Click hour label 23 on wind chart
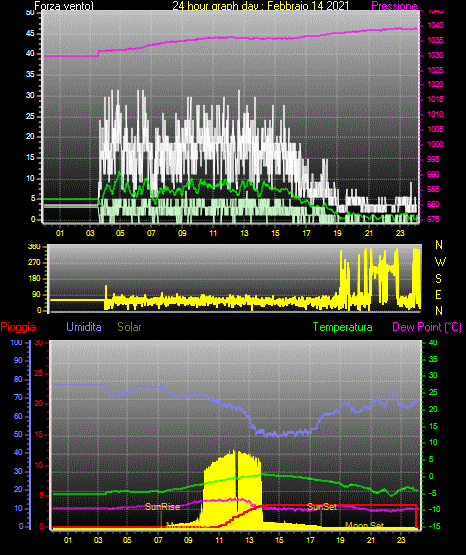The height and width of the screenshot is (555, 466). click(x=400, y=233)
